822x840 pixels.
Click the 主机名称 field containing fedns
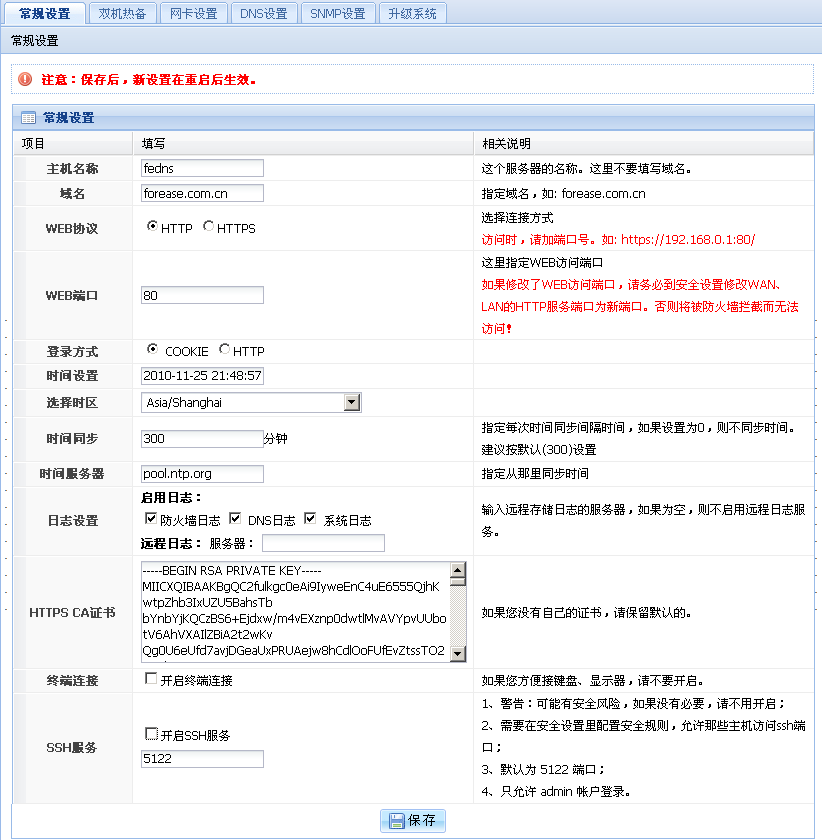pyautogui.click(x=202, y=168)
